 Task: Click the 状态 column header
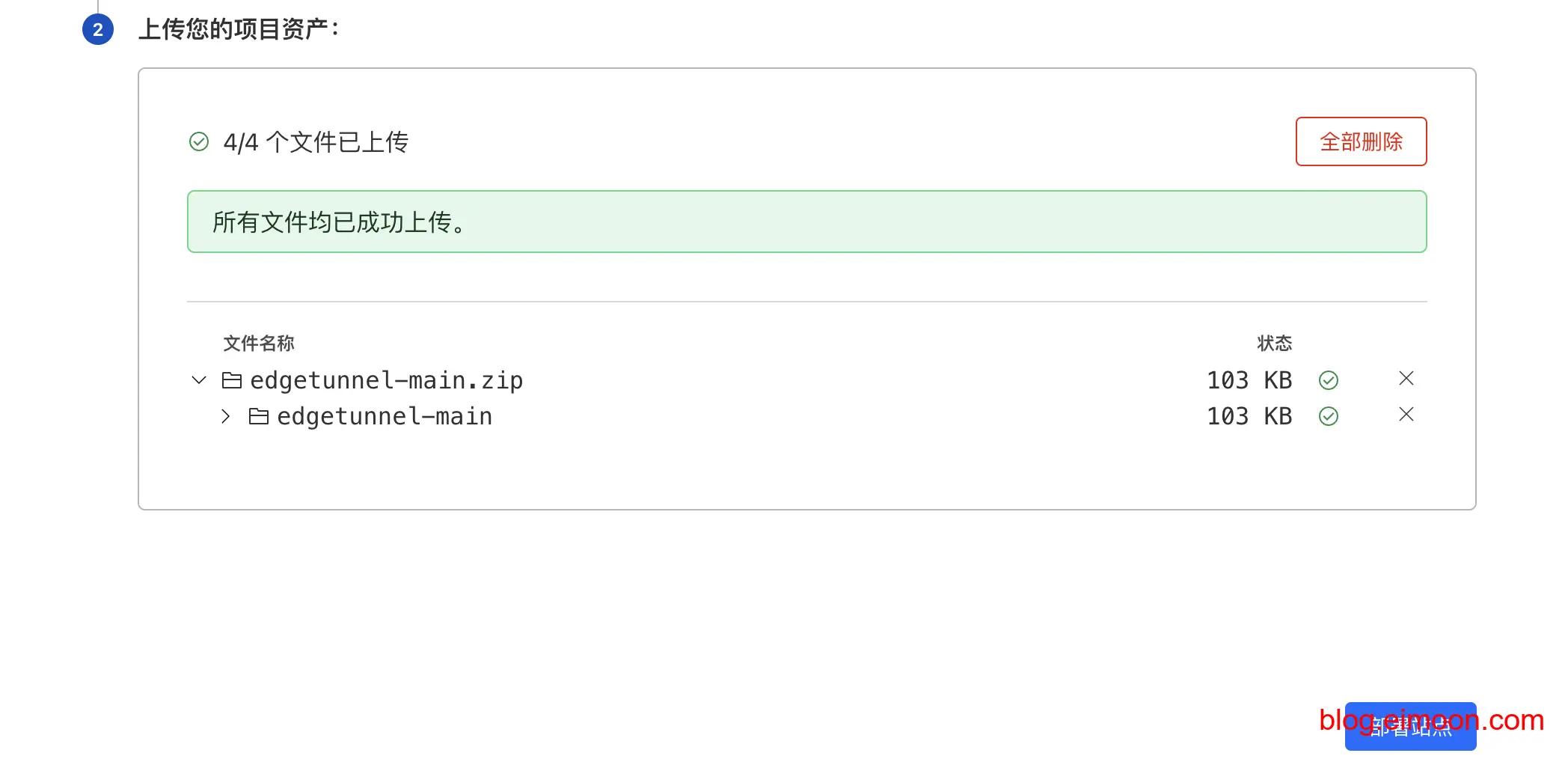1275,344
